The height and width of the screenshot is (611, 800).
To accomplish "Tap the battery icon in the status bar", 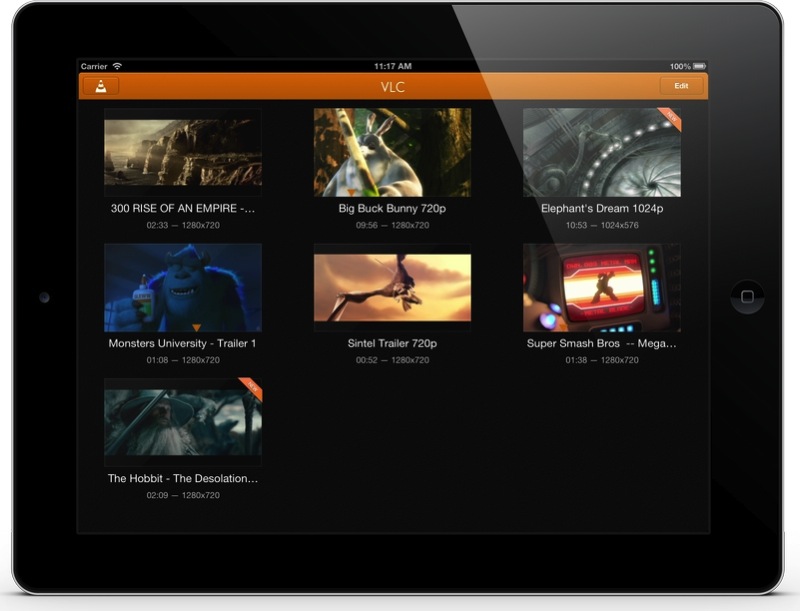I will (x=699, y=66).
